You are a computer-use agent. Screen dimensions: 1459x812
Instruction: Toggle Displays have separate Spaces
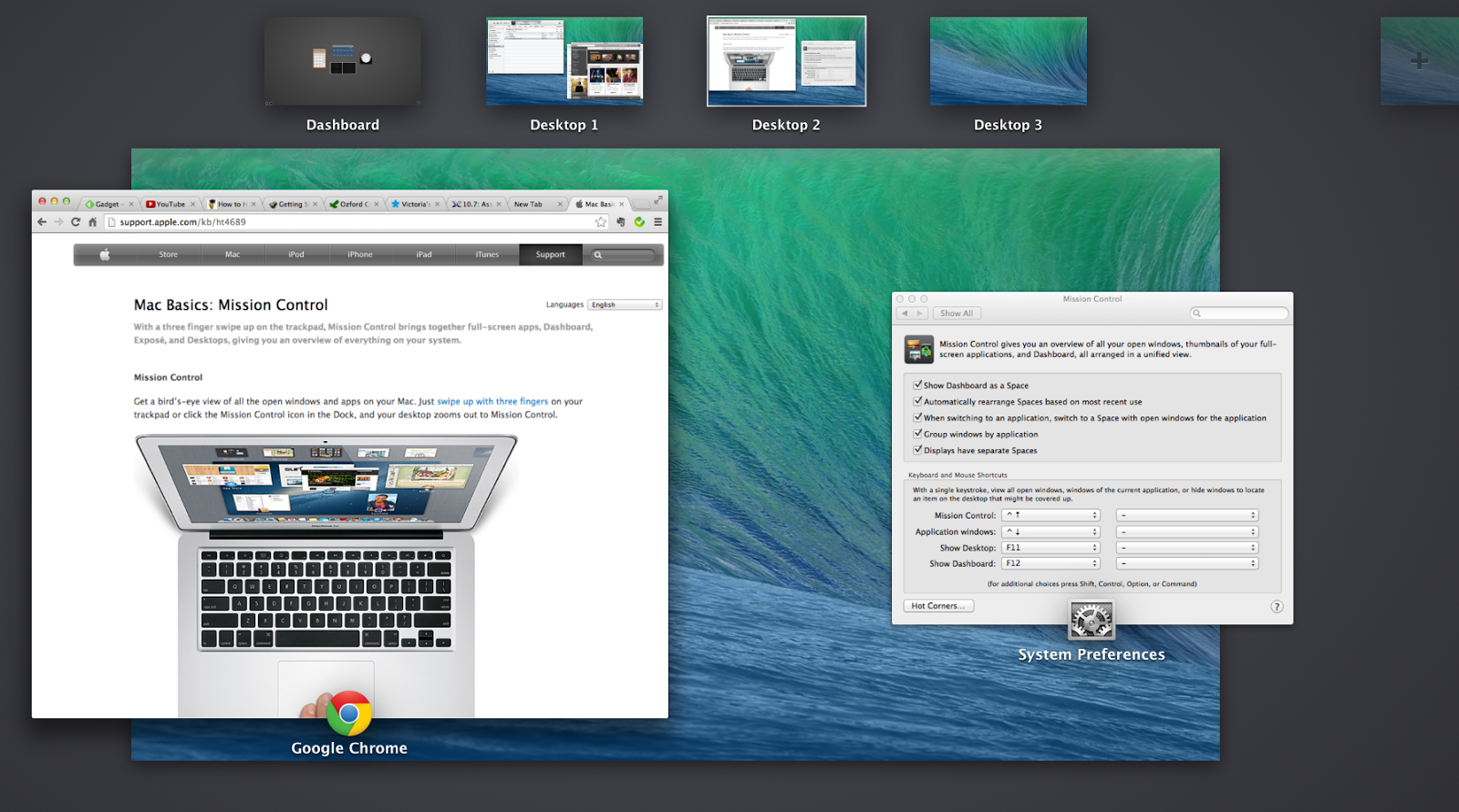[x=917, y=450]
